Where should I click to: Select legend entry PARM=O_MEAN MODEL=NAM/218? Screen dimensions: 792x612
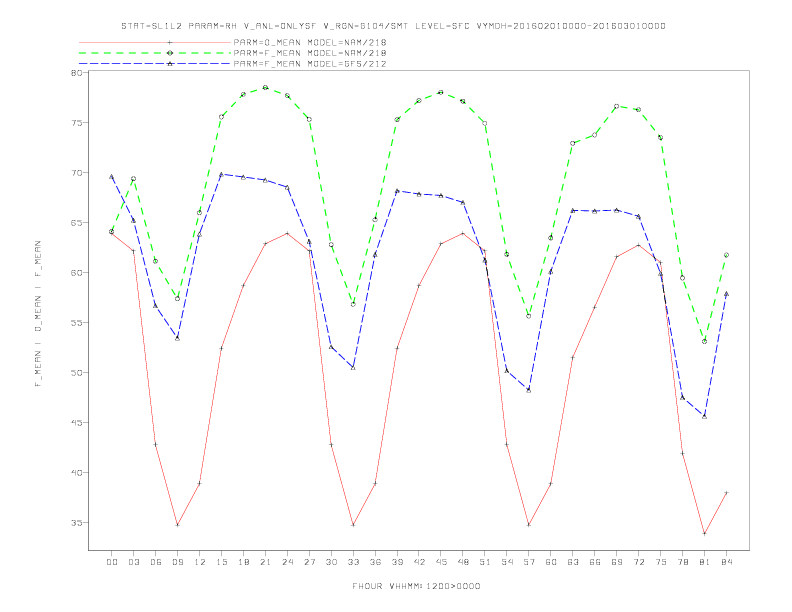point(310,42)
